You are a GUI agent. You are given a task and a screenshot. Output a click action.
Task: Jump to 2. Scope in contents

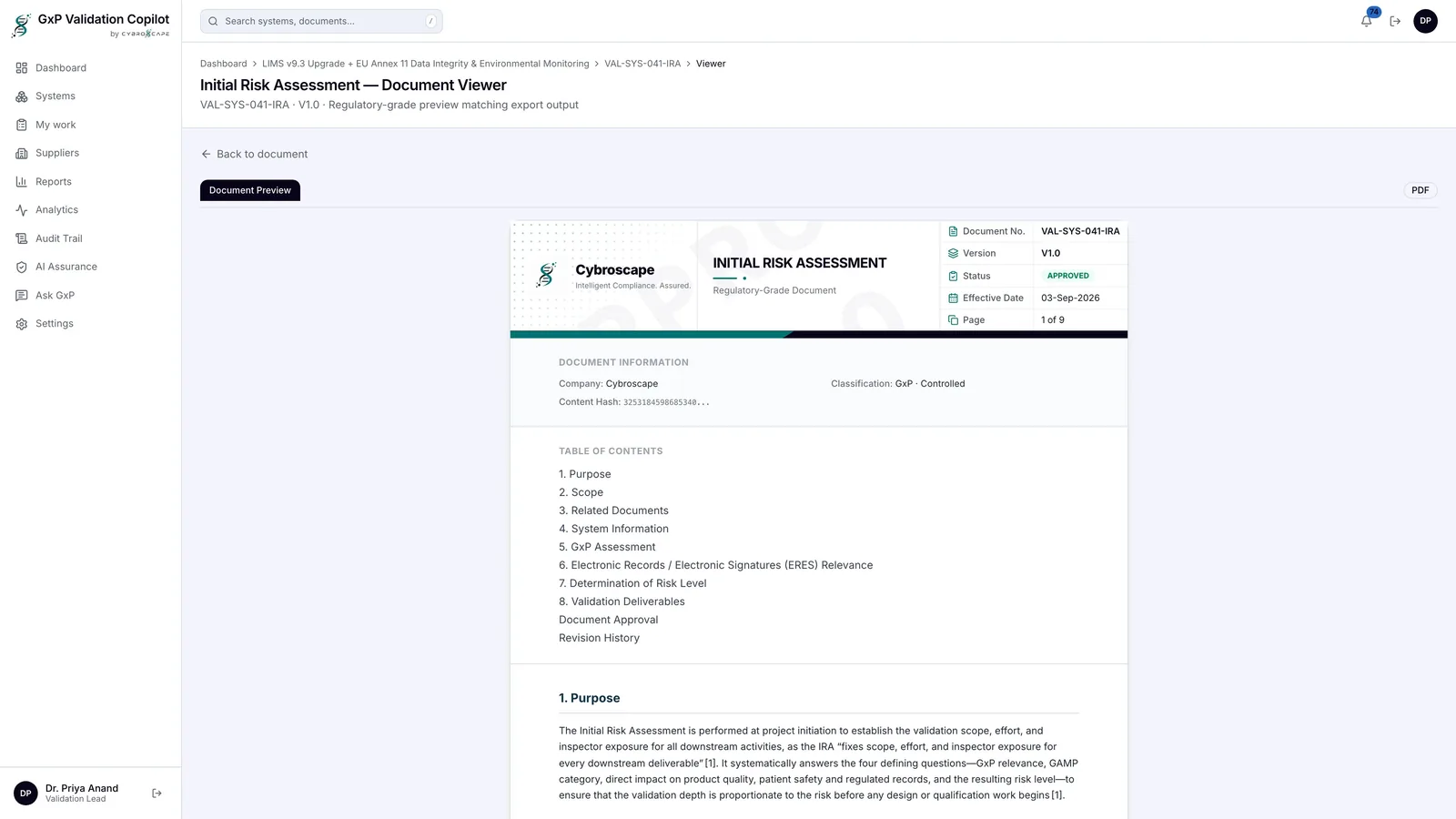pyautogui.click(x=581, y=492)
